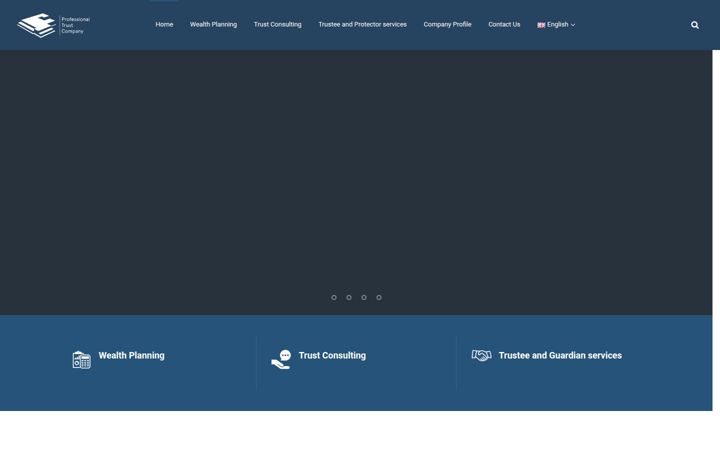The height and width of the screenshot is (450, 720).
Task: Open the search magnifier icon
Action: 695,25
